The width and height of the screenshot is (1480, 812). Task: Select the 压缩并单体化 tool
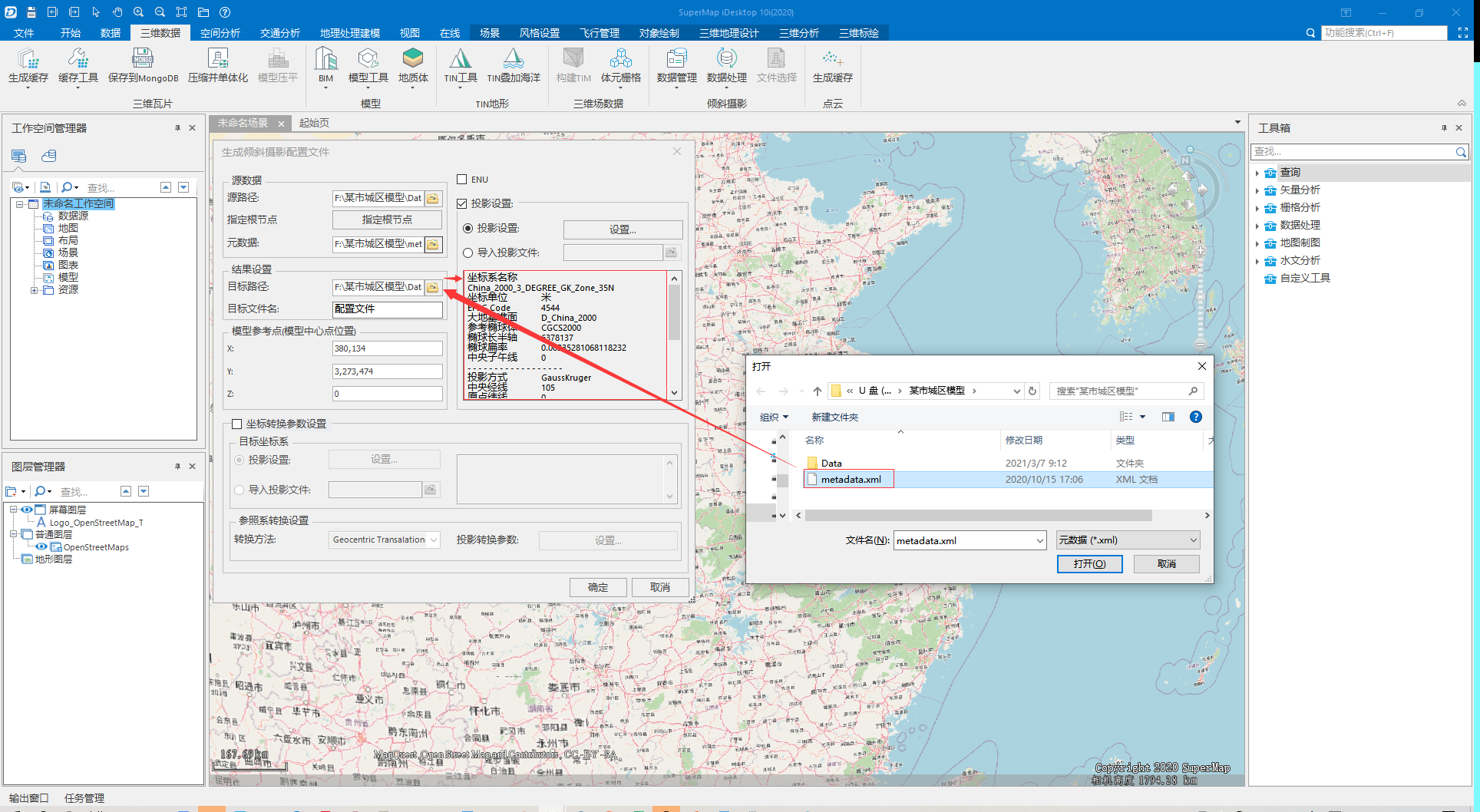click(218, 58)
